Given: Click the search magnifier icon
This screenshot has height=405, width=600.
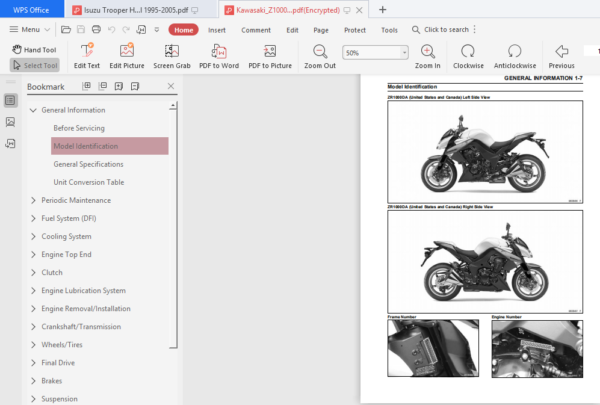Looking at the screenshot, I should coord(416,29).
